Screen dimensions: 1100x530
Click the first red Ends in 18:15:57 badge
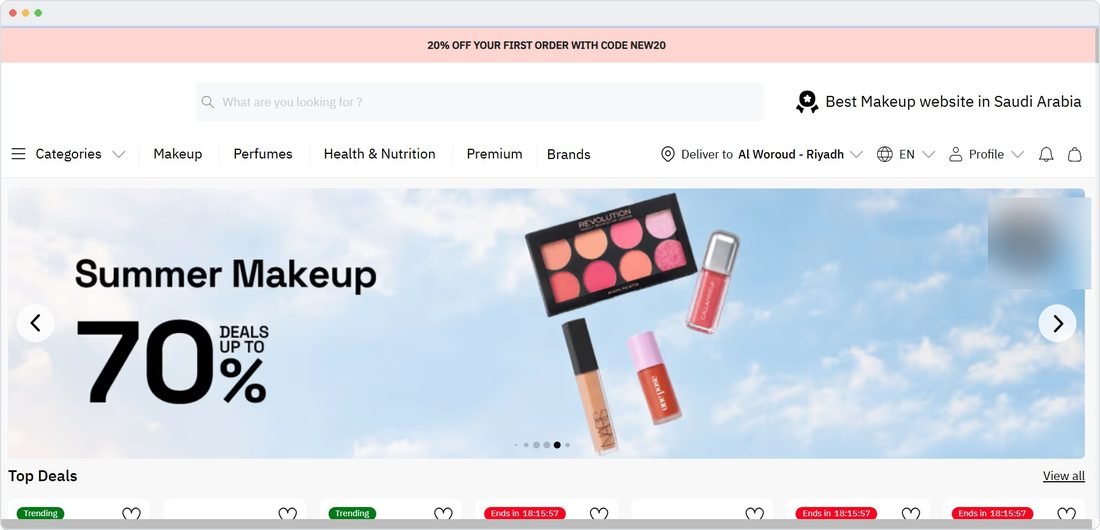pos(525,513)
